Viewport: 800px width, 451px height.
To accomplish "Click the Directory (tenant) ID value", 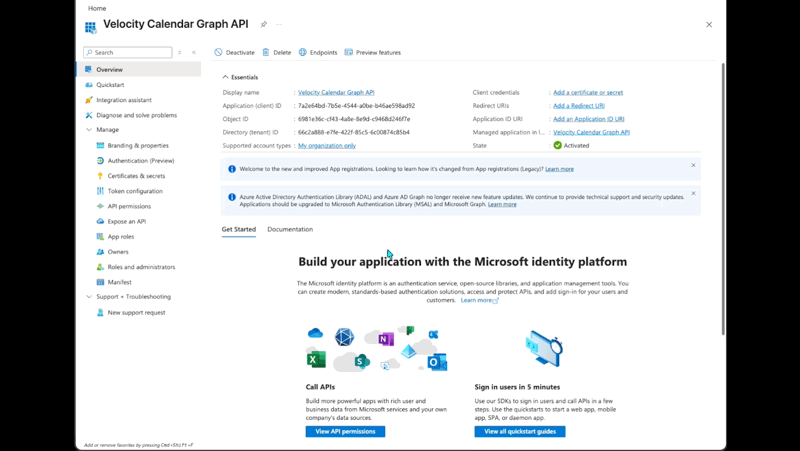I will [x=354, y=132].
